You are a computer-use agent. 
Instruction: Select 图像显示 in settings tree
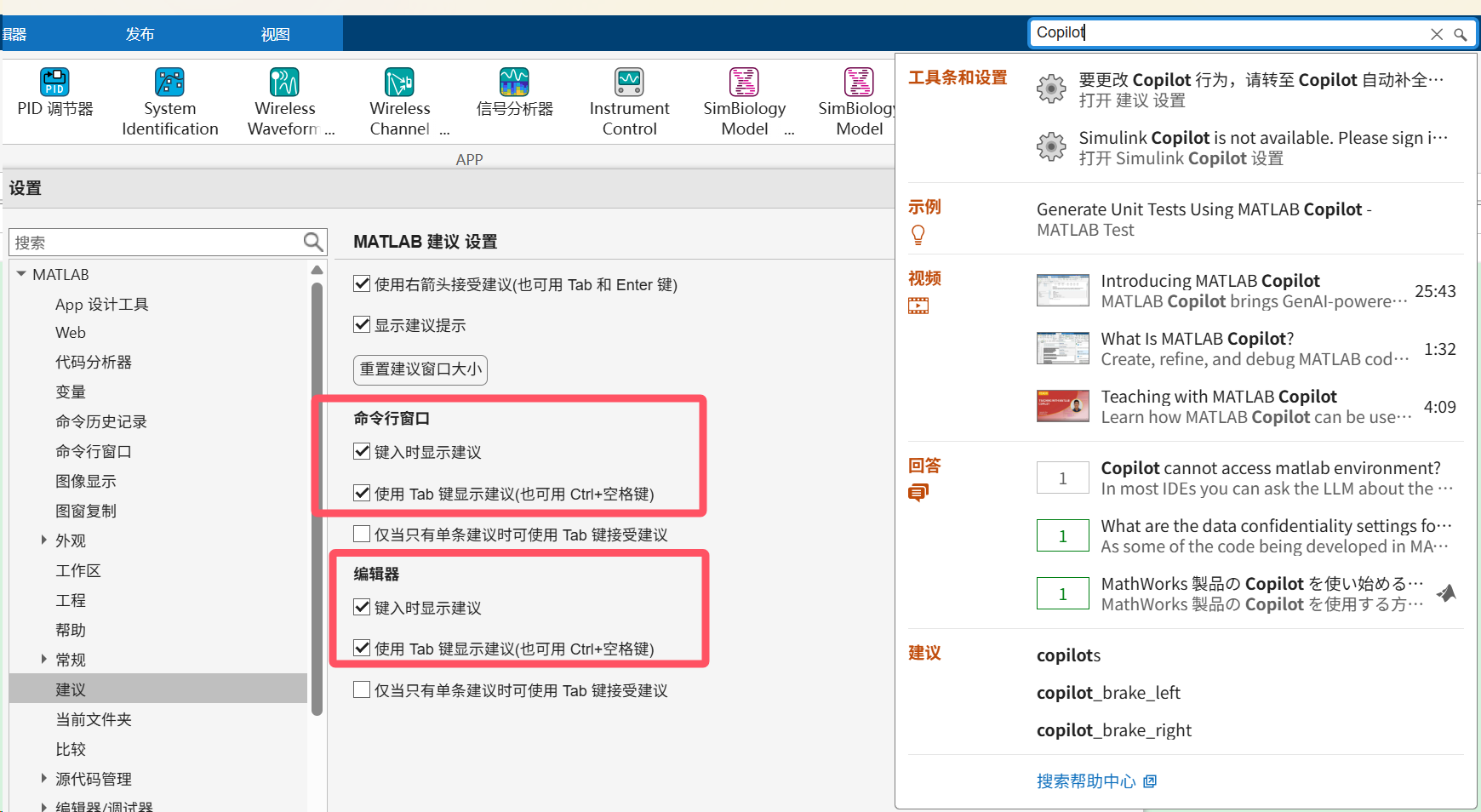pyautogui.click(x=86, y=481)
